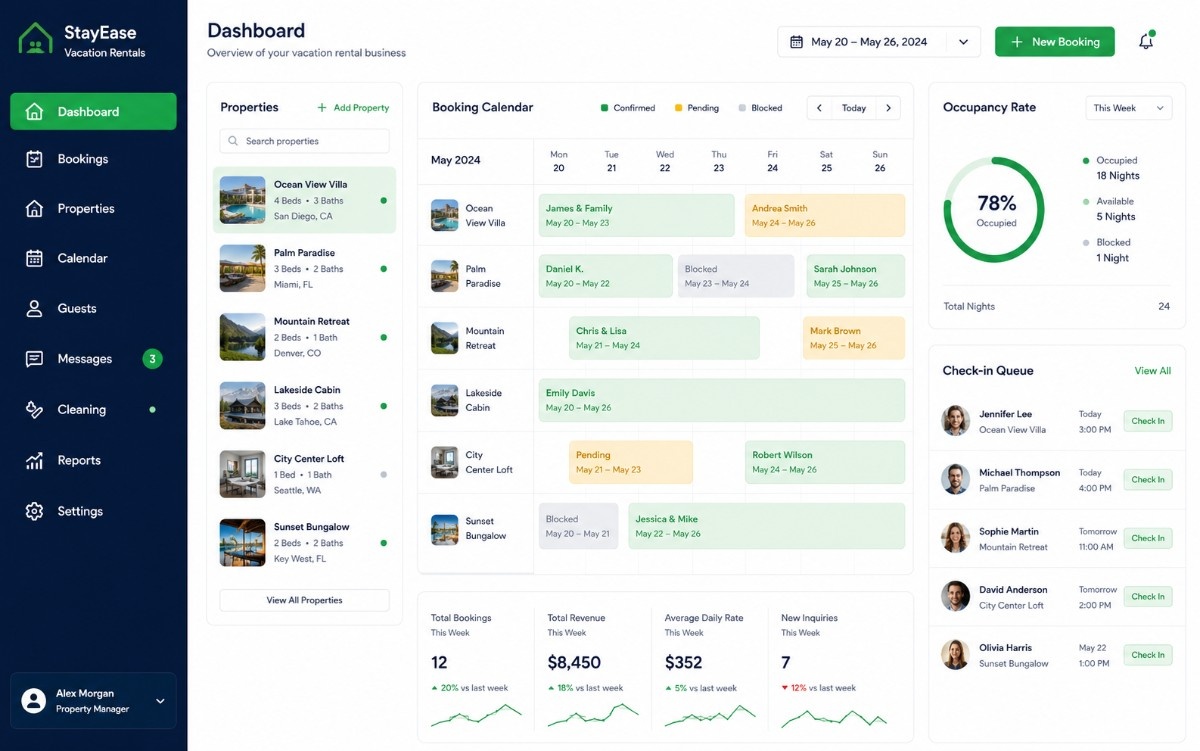Click Sophie Martin's guest avatar
Image resolution: width=1200 pixels, height=751 pixels.
956,538
